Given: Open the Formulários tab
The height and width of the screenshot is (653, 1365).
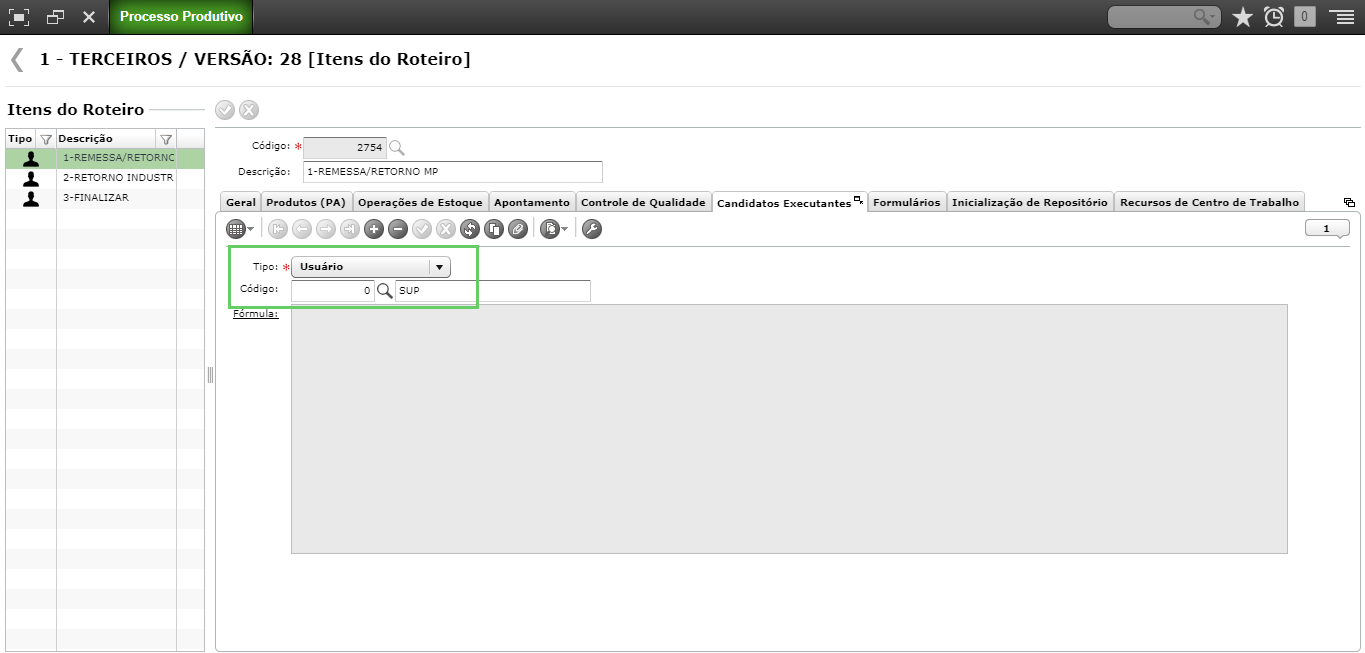Looking at the screenshot, I should pyautogui.click(x=906, y=202).
